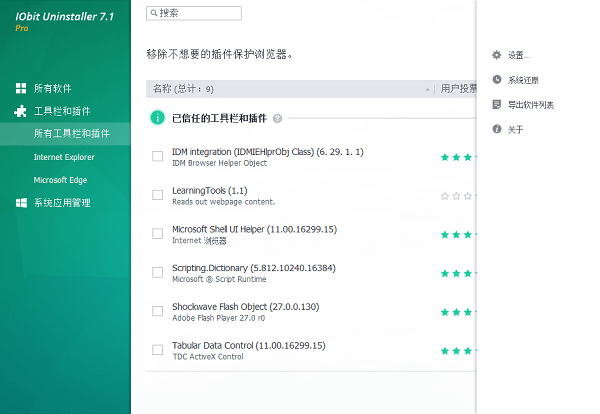The height and width of the screenshot is (414, 600).
Task: Check the IDM integration checkbox
Action: tap(157, 156)
